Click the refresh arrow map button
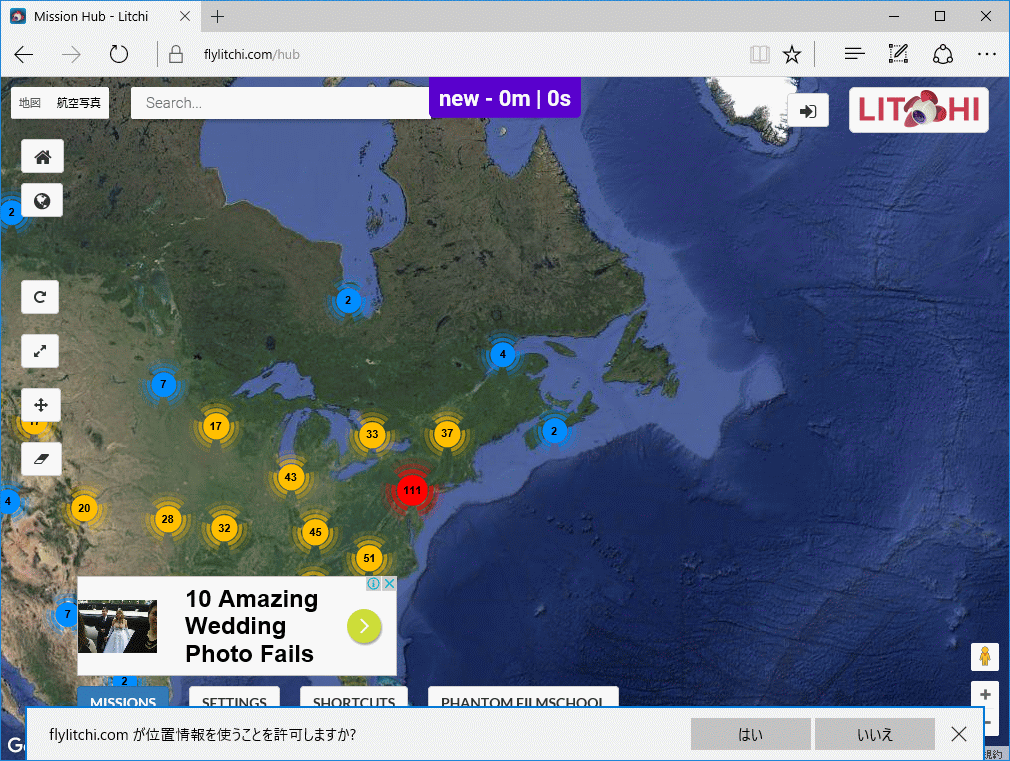Viewport: 1010px width, 761px height. [x=41, y=297]
